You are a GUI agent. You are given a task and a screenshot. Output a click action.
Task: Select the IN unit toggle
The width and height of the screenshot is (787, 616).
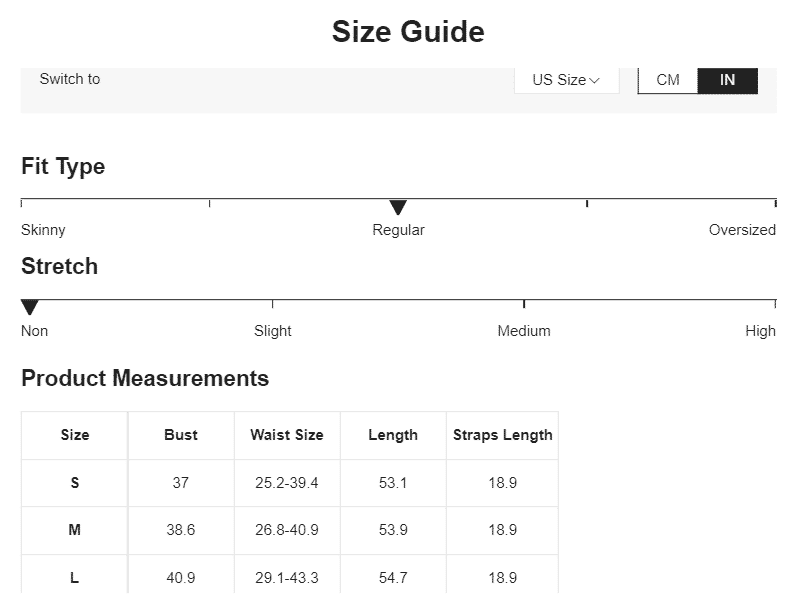pos(727,80)
